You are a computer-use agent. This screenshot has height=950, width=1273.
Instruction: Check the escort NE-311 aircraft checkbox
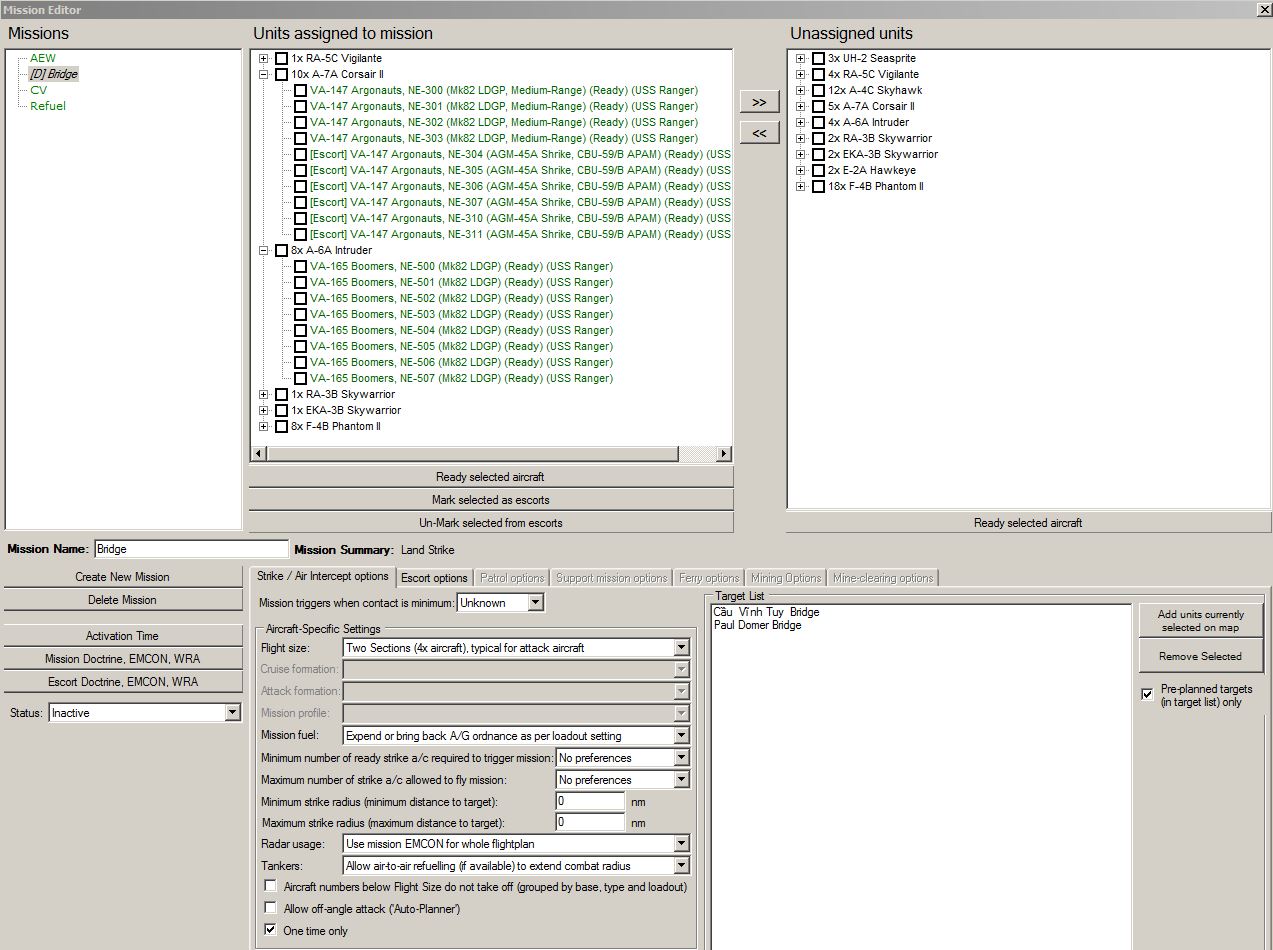coord(300,234)
